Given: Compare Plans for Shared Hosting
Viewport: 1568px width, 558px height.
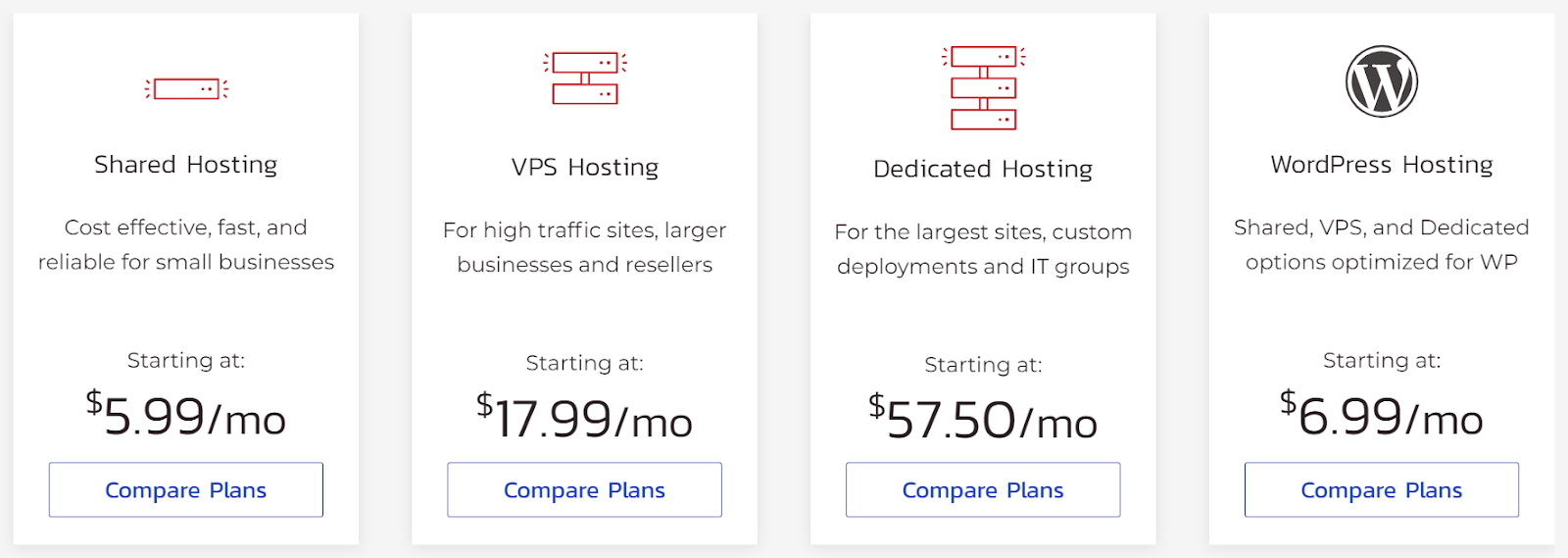Looking at the screenshot, I should [186, 489].
